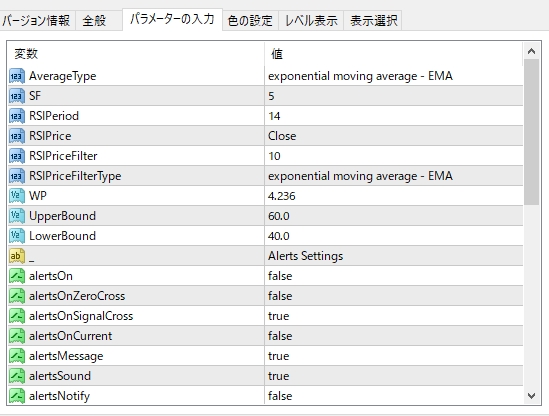Click the double-type icon next to WP
This screenshot has width=549, height=416.
pyautogui.click(x=17, y=196)
